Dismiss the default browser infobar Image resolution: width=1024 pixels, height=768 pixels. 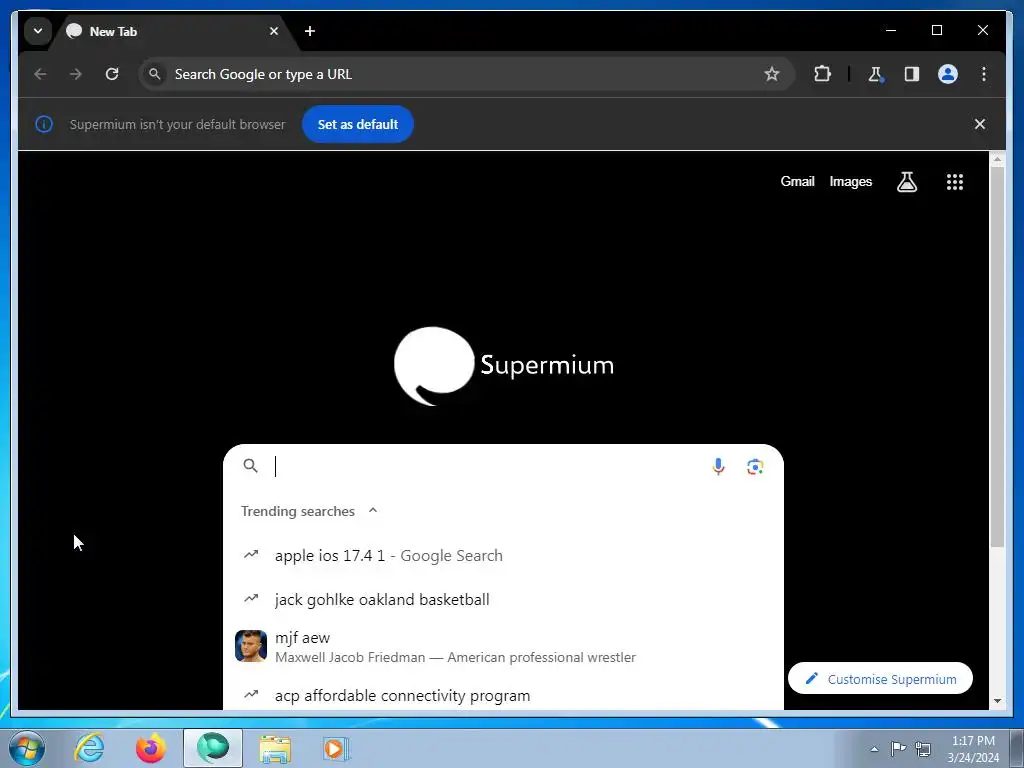click(980, 124)
